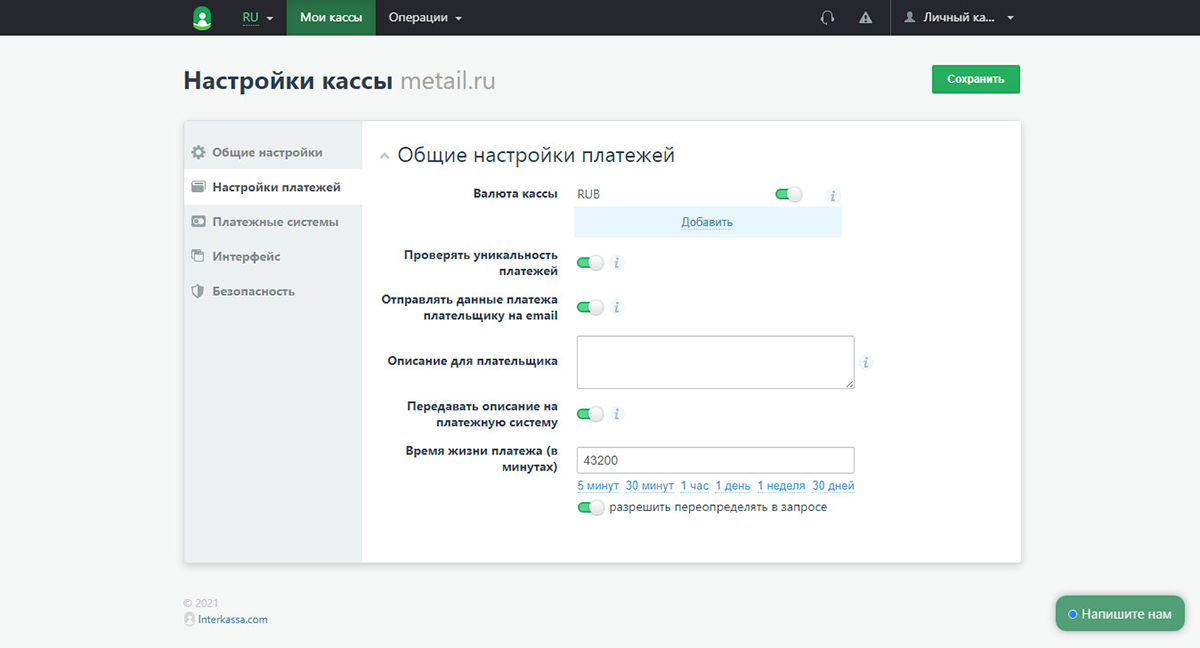Show info for Передавать описание на платежную систему

pos(617,414)
